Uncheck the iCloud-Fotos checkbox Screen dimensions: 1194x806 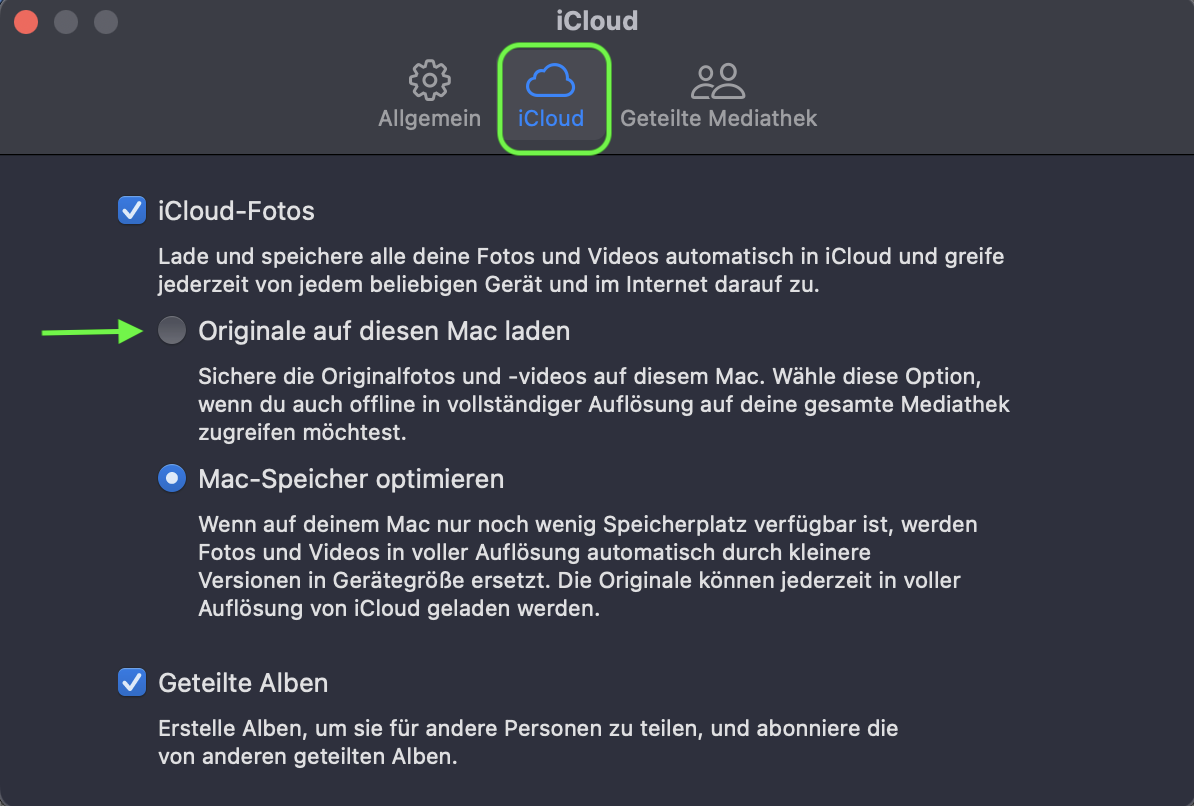[x=132, y=211]
